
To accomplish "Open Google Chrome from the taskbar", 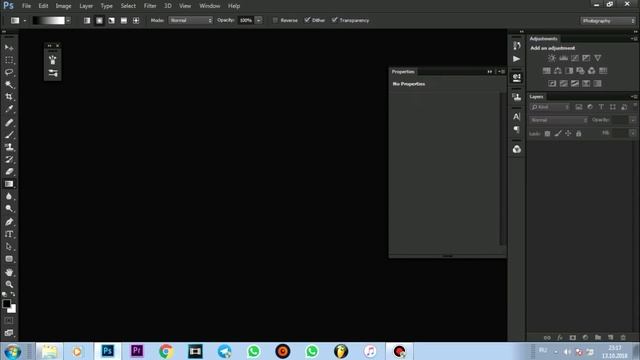I will tap(166, 351).
